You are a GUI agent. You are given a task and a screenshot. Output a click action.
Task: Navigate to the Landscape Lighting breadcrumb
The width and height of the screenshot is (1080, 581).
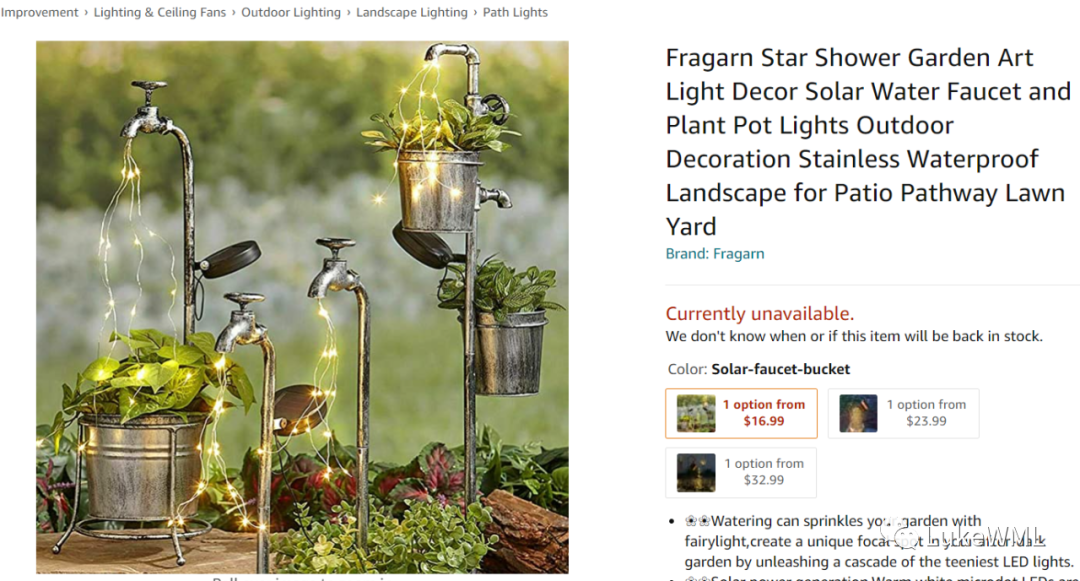click(x=411, y=12)
